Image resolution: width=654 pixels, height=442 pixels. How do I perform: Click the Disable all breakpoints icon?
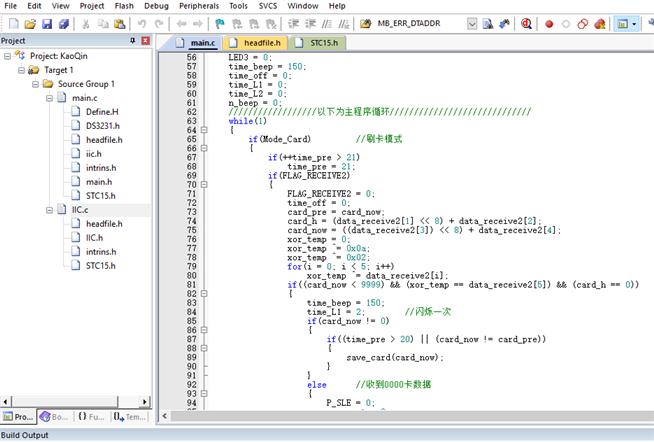point(583,24)
